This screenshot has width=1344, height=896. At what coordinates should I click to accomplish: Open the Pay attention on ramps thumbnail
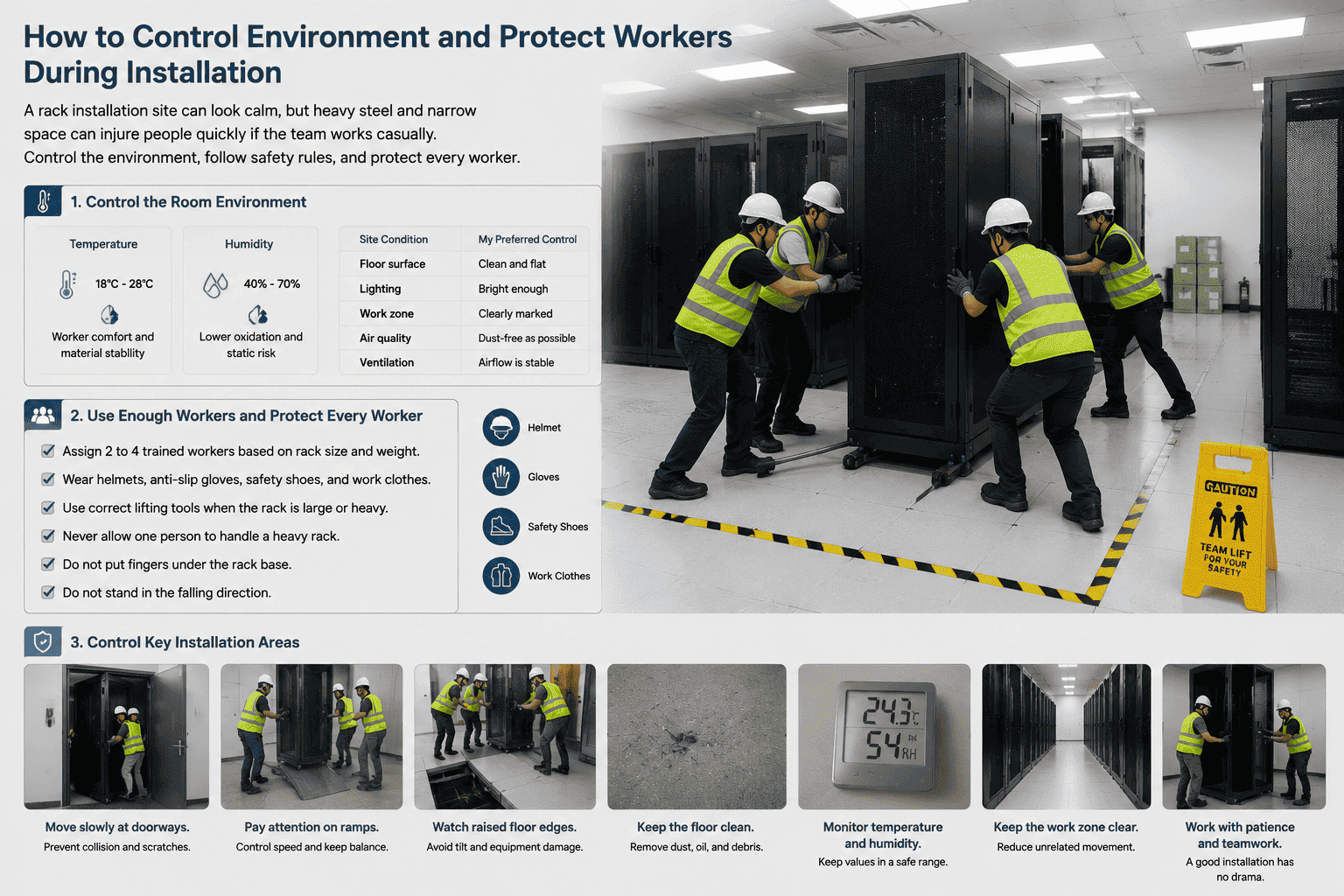point(311,737)
